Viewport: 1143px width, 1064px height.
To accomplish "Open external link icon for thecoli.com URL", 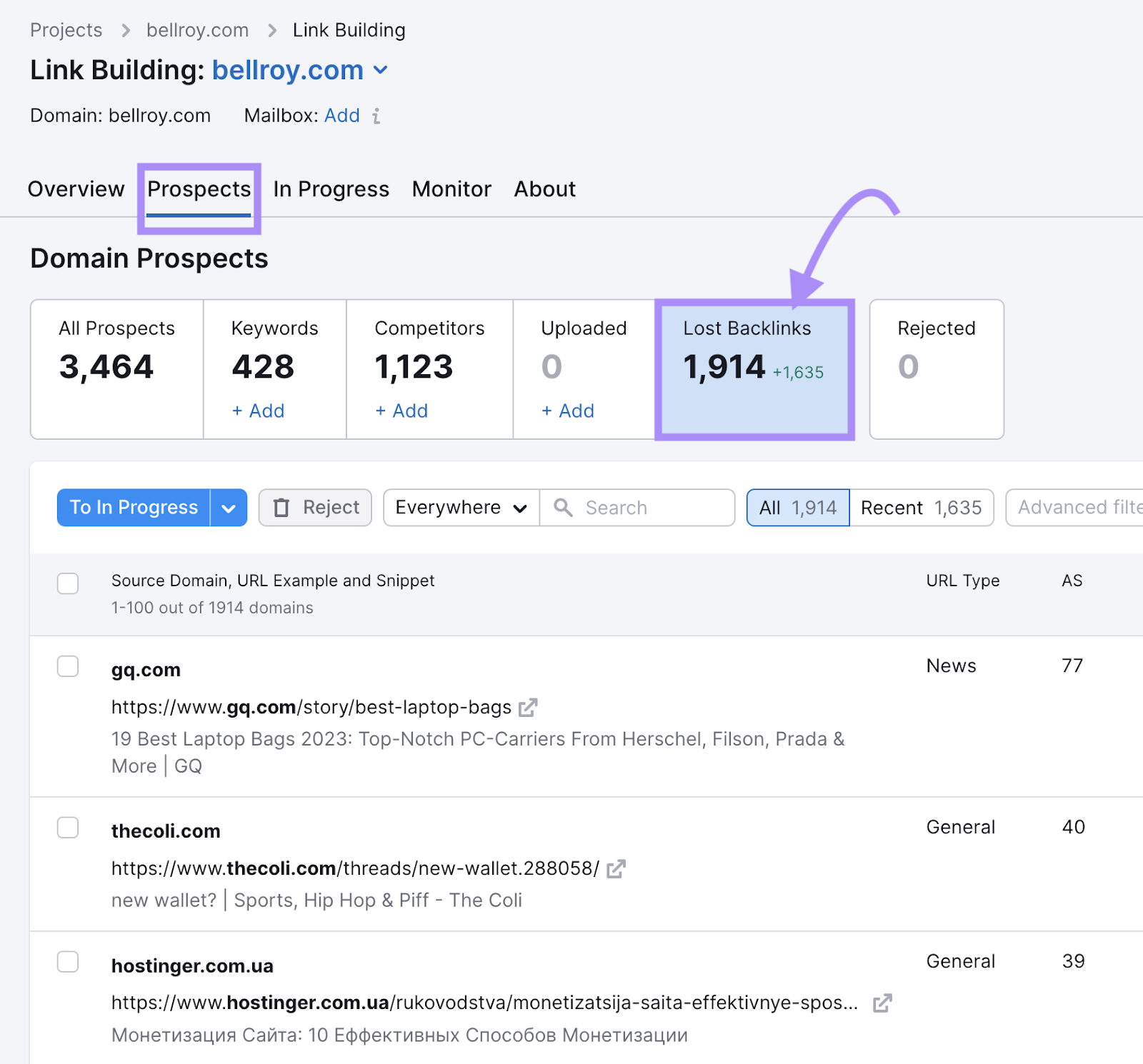I will click(616, 869).
